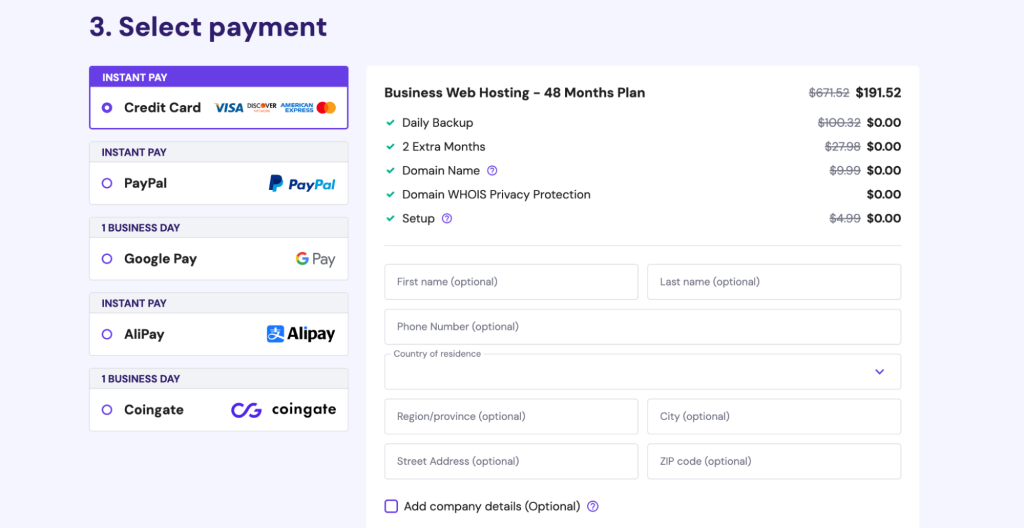Click the $191.52 plan price
Image resolution: width=1024 pixels, height=528 pixels.
[878, 93]
